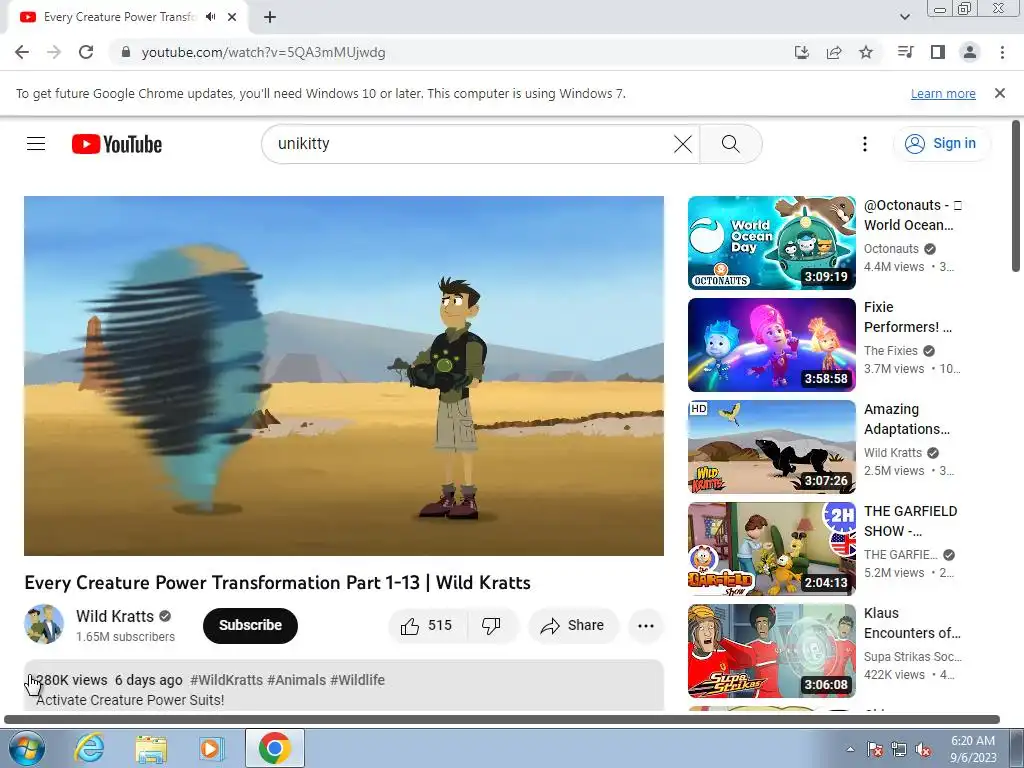The width and height of the screenshot is (1024, 768).
Task: Open the Octonauts channel name
Action: coord(891,249)
